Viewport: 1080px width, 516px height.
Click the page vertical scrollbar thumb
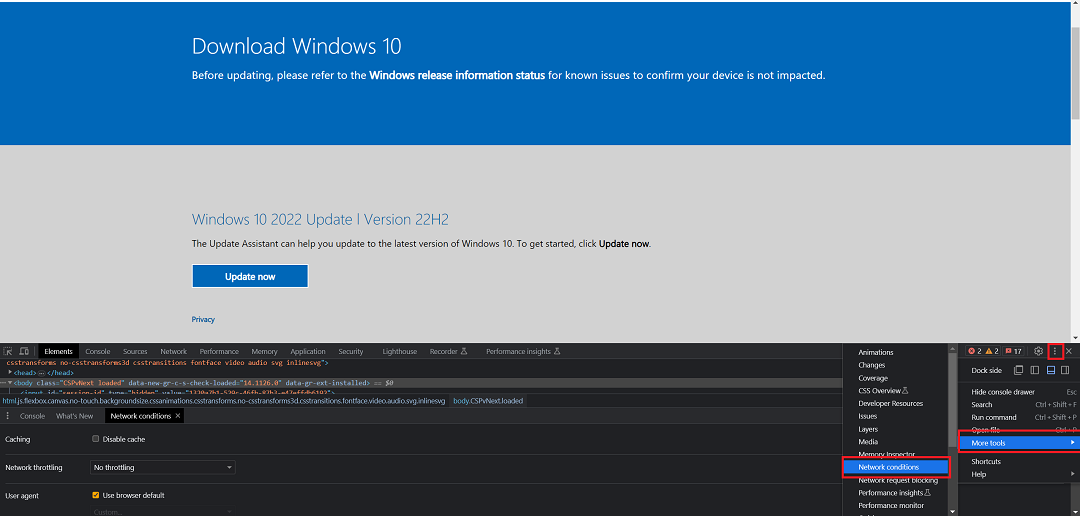(1075, 73)
